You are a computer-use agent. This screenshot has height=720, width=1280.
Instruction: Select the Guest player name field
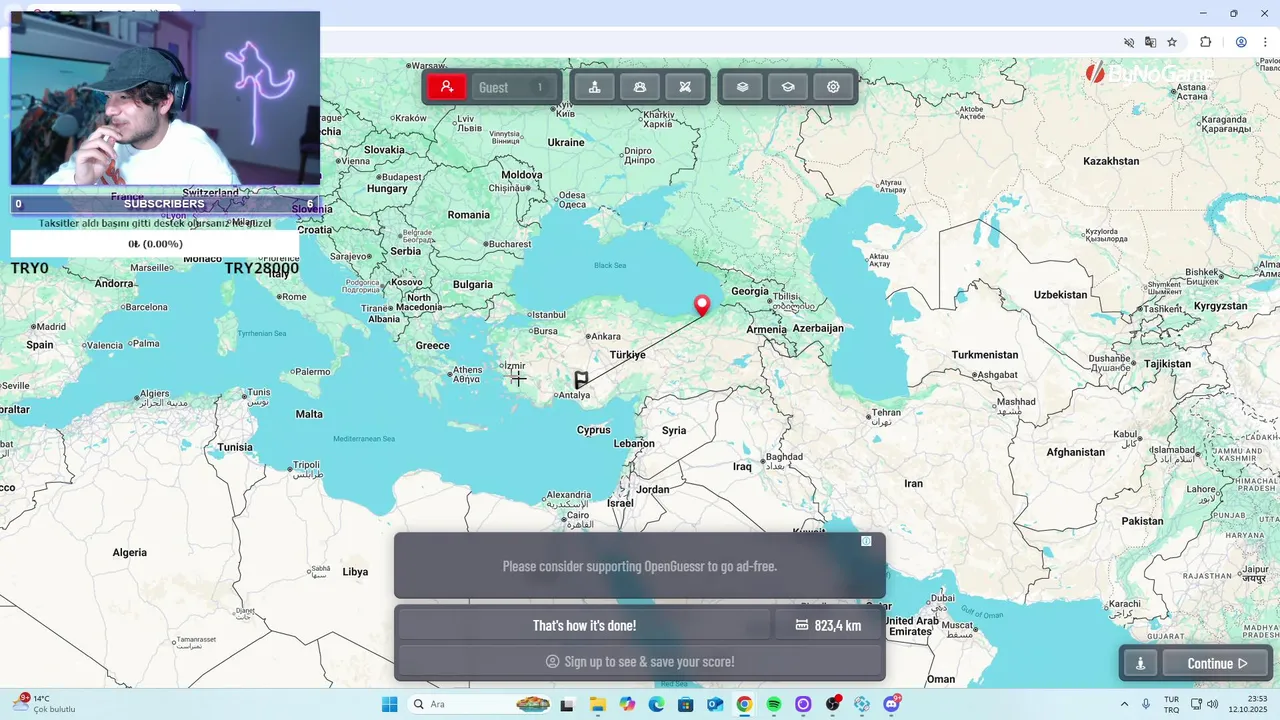tap(515, 87)
